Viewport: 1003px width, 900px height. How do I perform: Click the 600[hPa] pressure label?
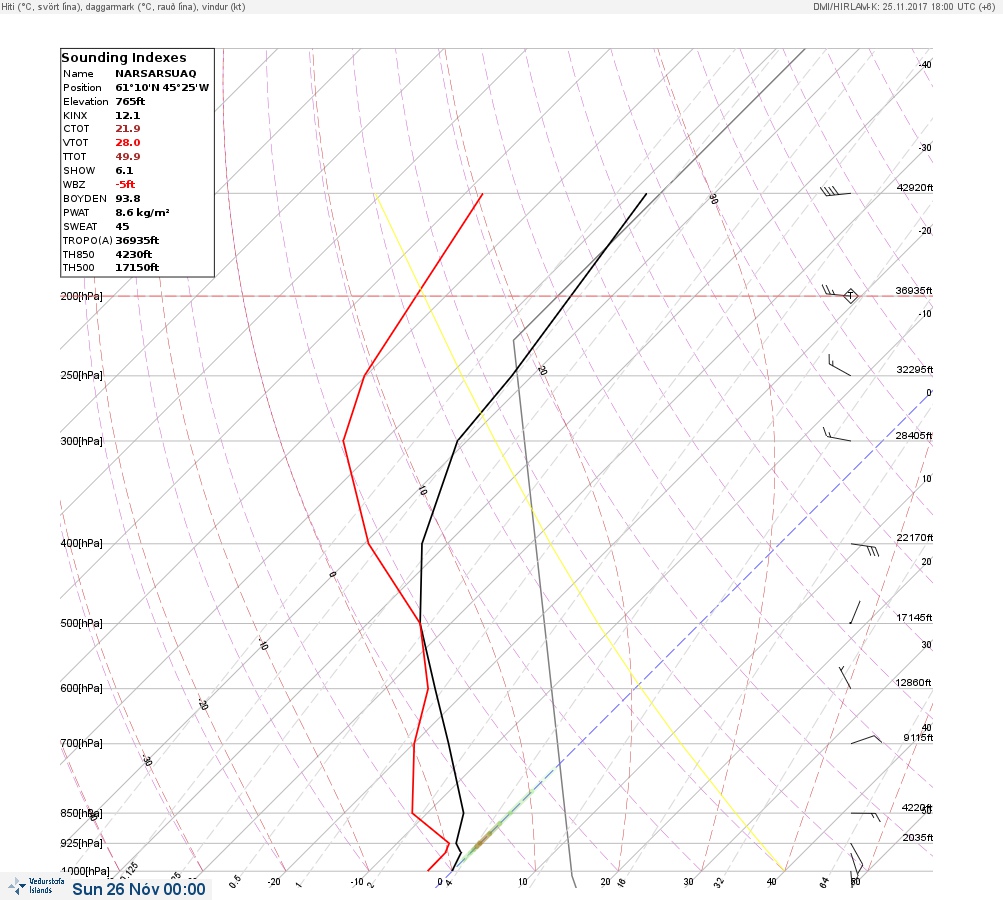coord(81,688)
